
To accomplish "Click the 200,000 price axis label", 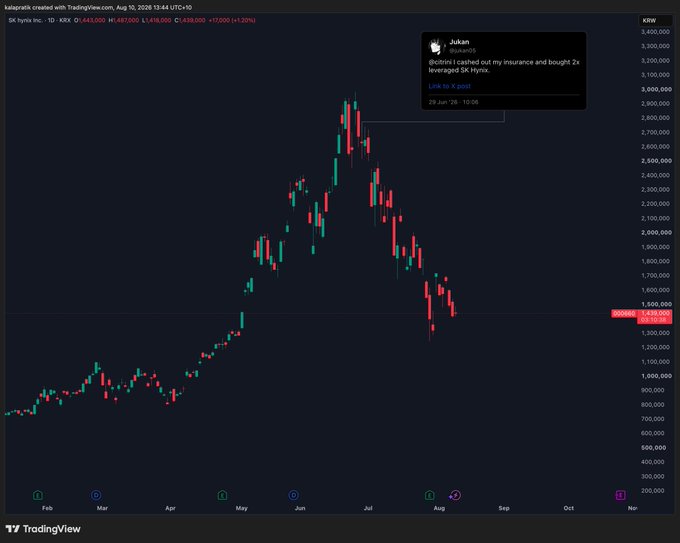I will coord(652,491).
